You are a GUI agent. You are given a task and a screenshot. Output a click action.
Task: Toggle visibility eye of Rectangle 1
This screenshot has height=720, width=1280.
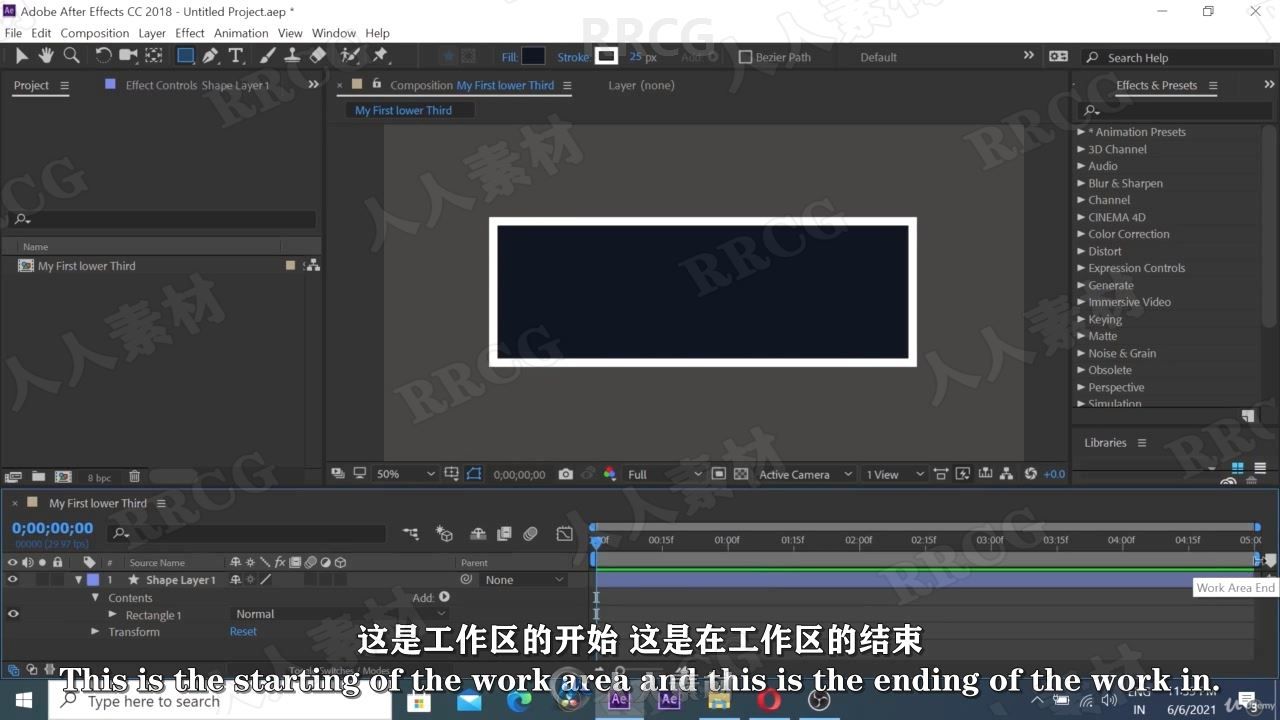coord(13,614)
